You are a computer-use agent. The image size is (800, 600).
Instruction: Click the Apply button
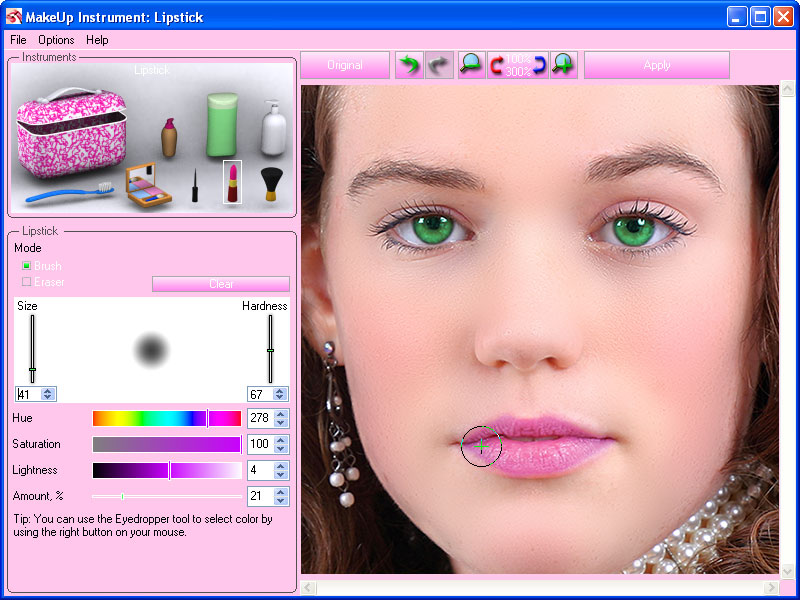tap(657, 64)
